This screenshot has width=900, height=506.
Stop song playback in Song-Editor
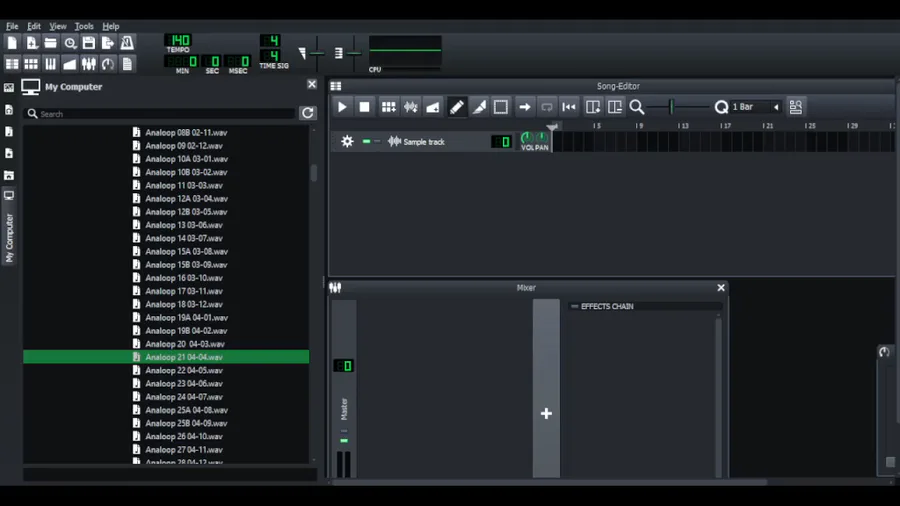point(364,107)
